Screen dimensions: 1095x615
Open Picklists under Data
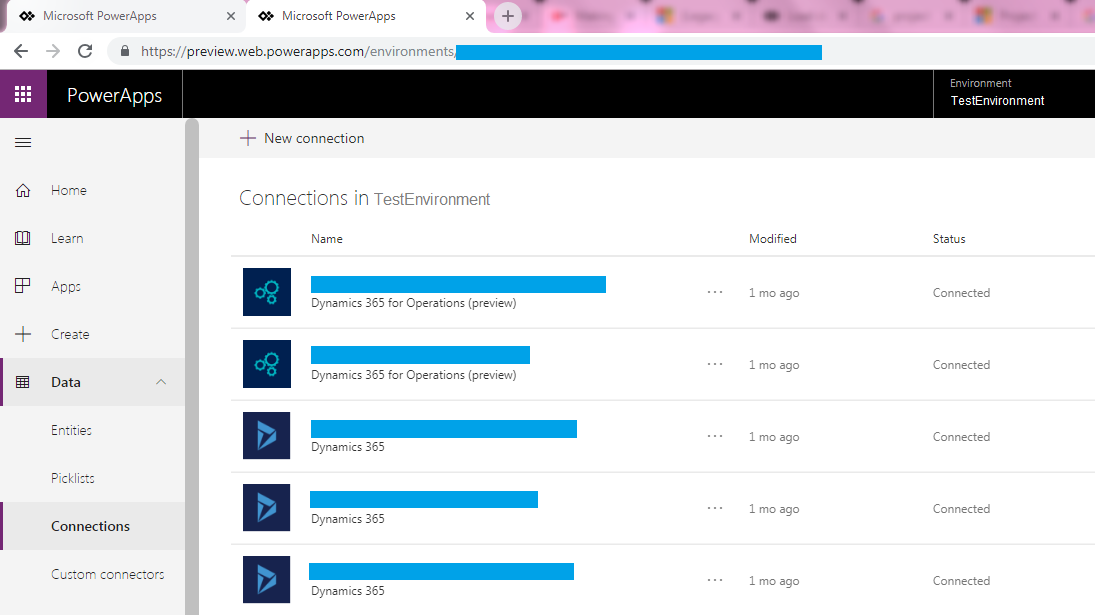point(93,478)
